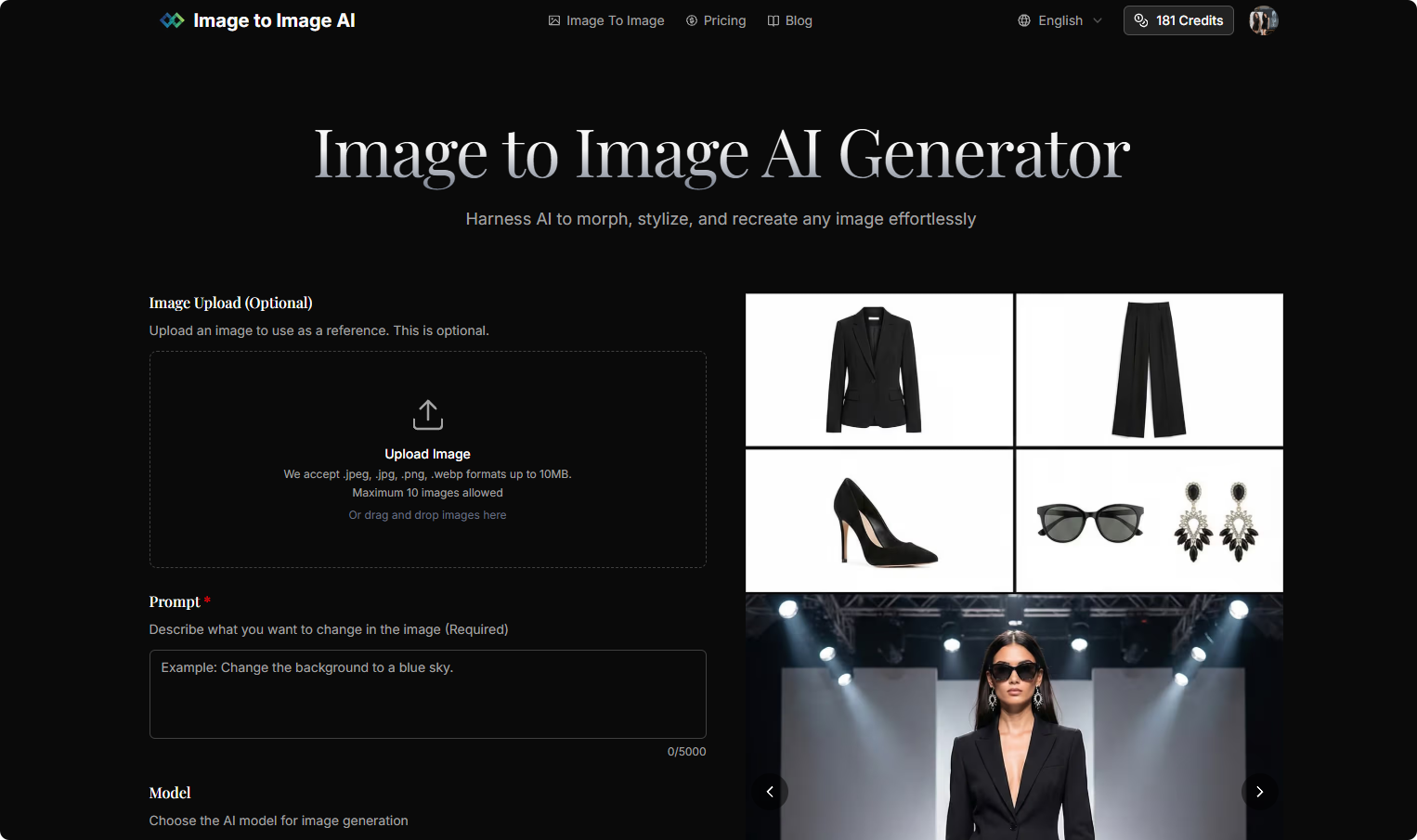Click the image icon beside Image To Image
The image size is (1417, 840).
click(553, 19)
